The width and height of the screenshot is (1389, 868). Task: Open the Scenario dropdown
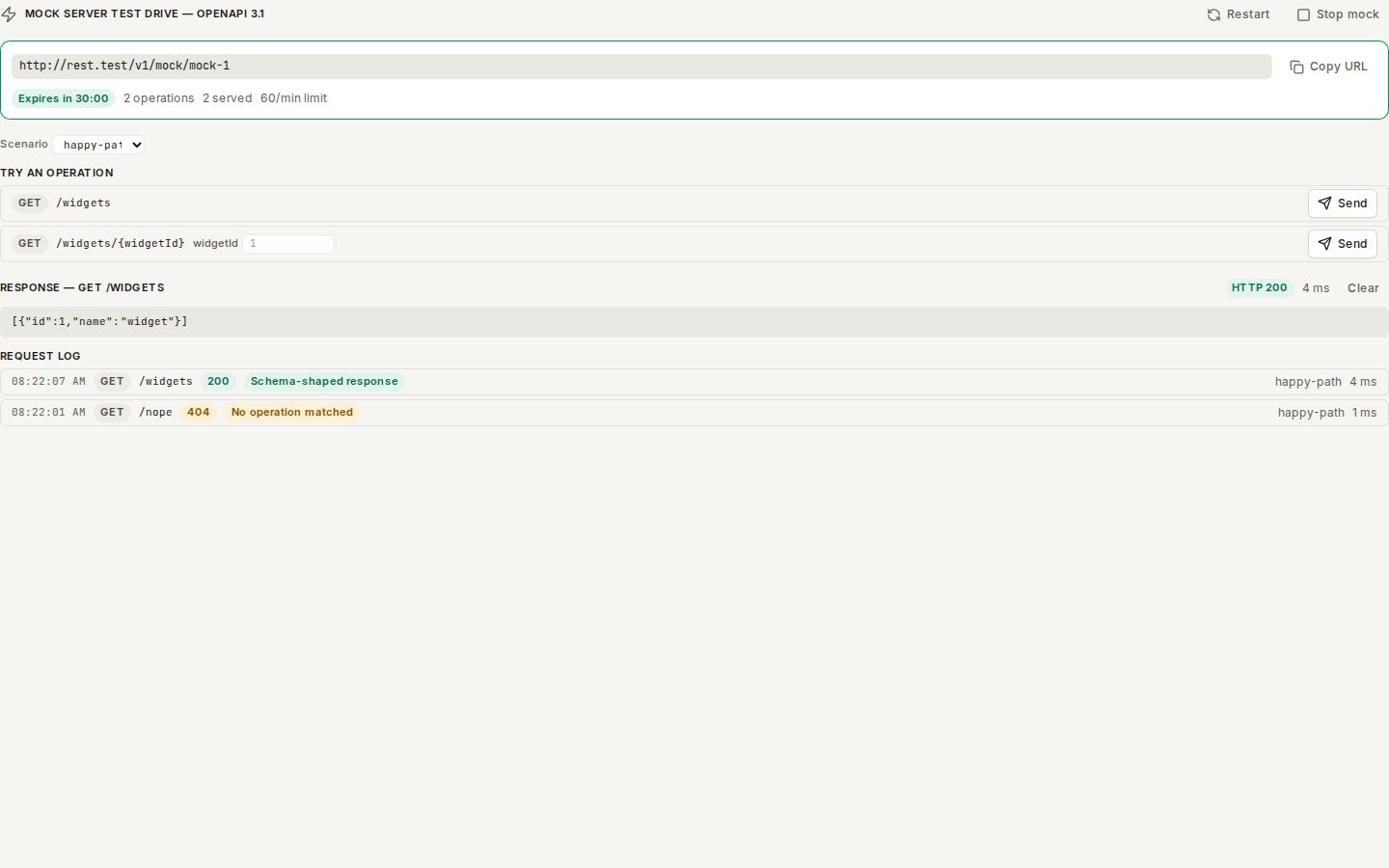[99, 145]
